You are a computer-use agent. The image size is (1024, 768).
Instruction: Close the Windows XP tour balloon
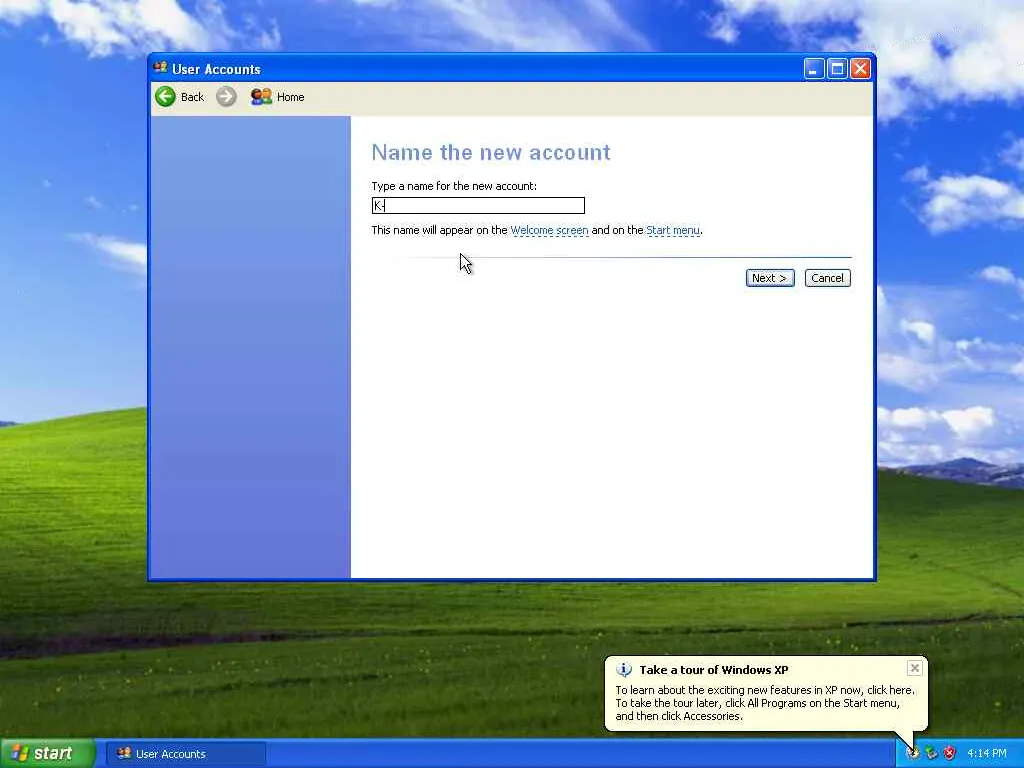point(914,668)
